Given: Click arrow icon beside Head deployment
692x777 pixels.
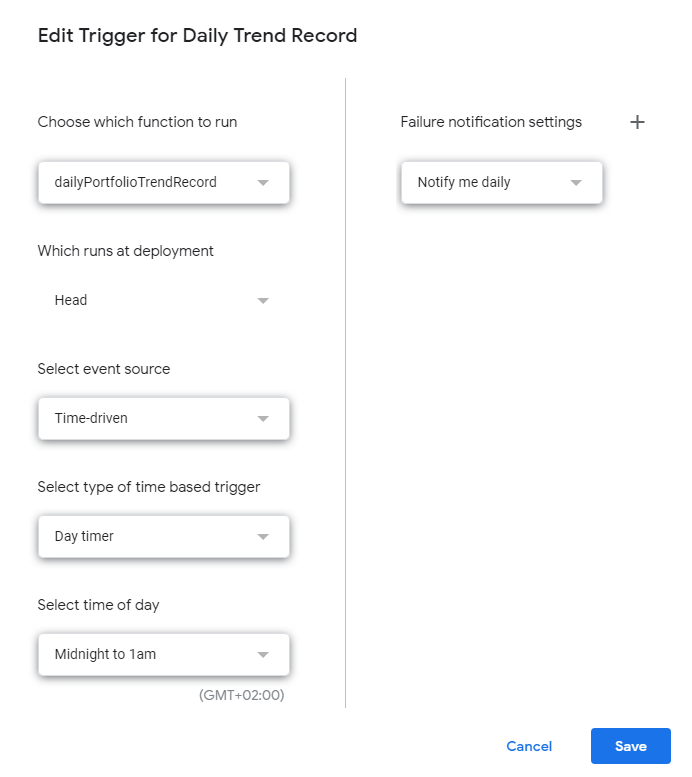Looking at the screenshot, I should (263, 301).
